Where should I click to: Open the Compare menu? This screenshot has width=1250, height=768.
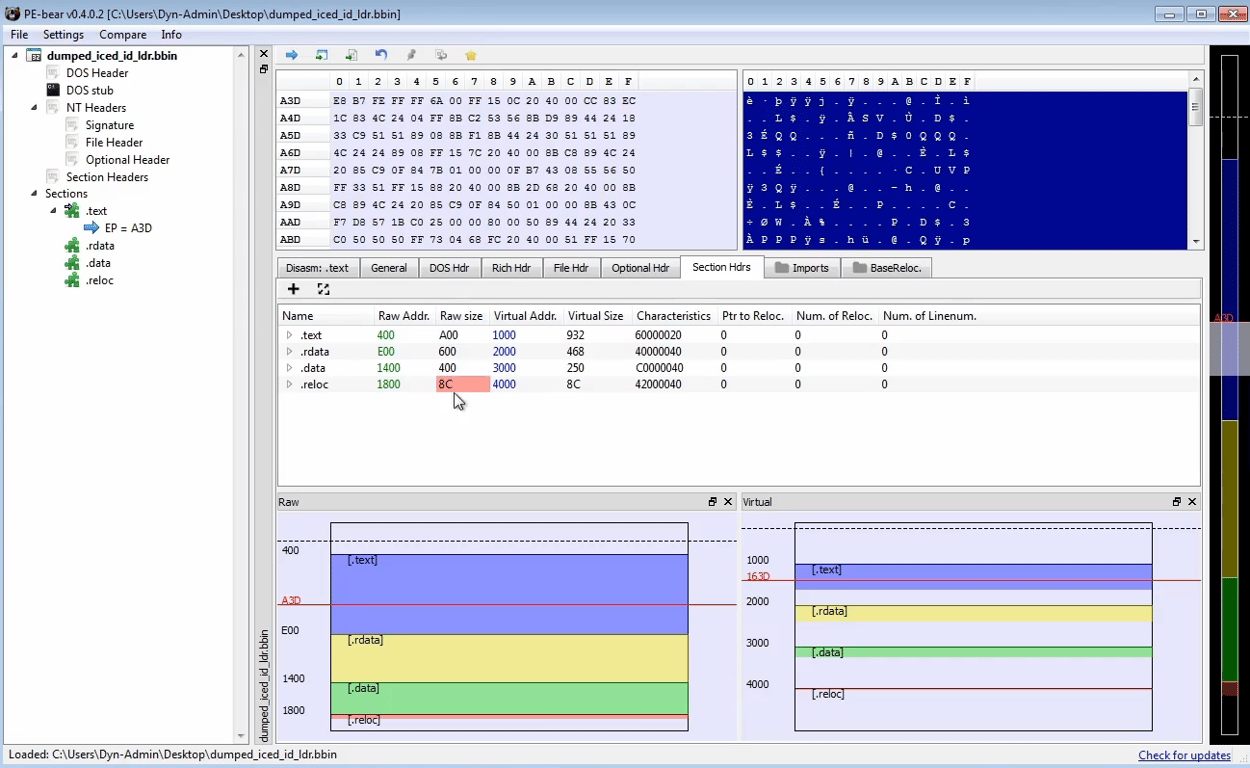tap(122, 35)
